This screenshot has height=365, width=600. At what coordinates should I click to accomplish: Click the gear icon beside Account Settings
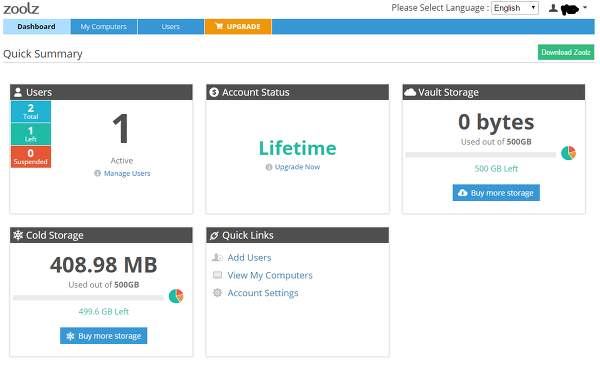coord(217,293)
